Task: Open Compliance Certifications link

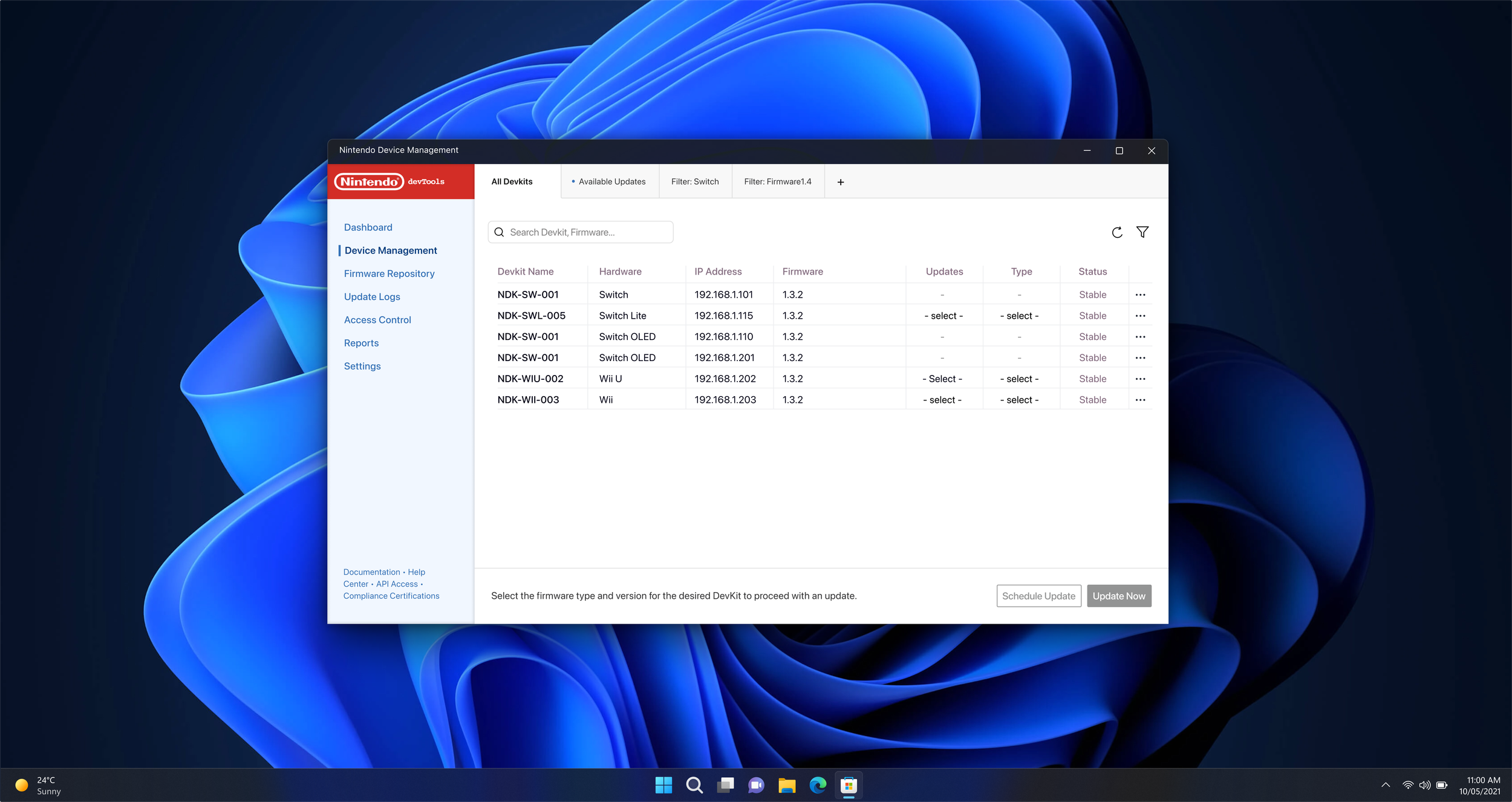Action: click(x=391, y=596)
